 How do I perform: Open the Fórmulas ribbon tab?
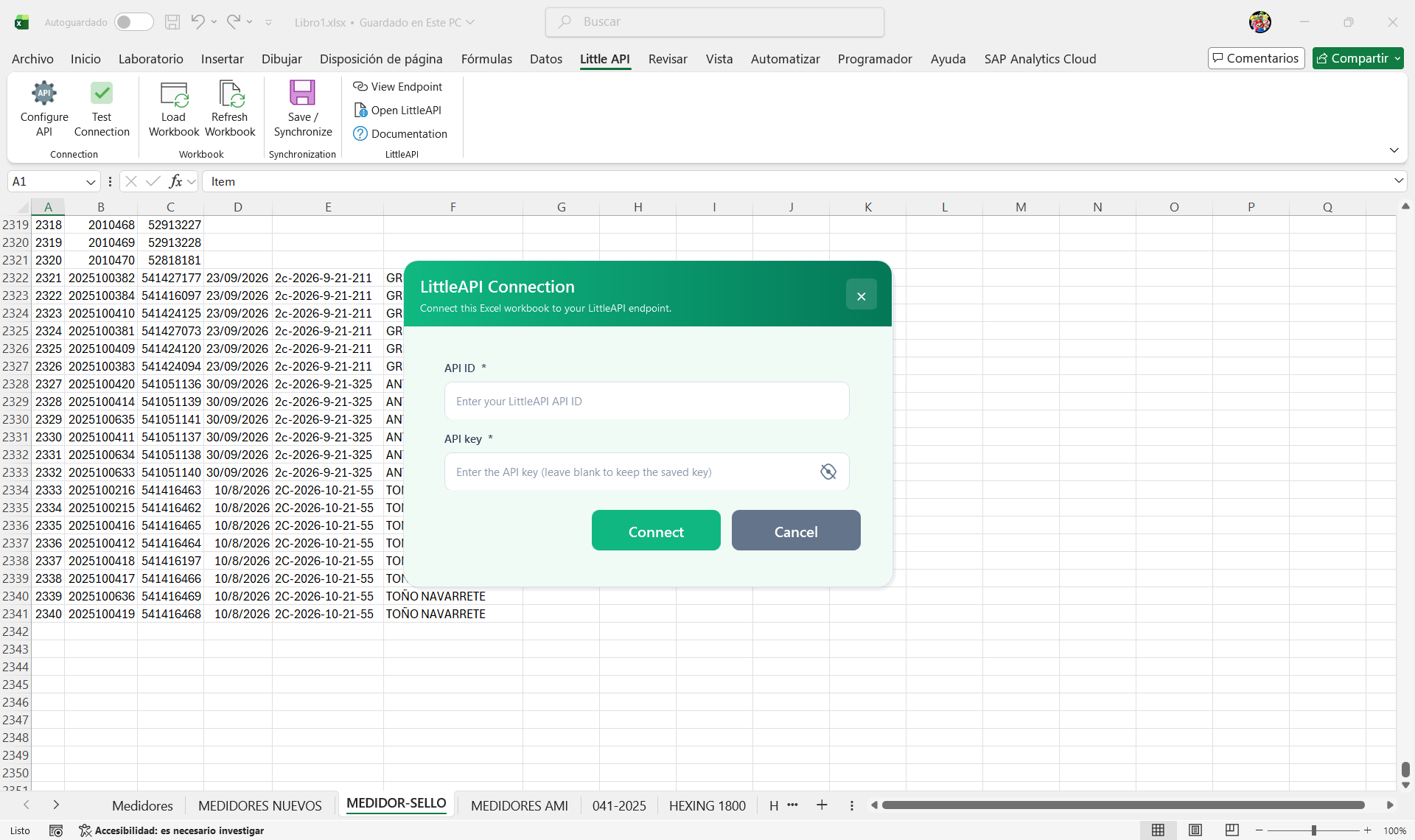(x=486, y=59)
